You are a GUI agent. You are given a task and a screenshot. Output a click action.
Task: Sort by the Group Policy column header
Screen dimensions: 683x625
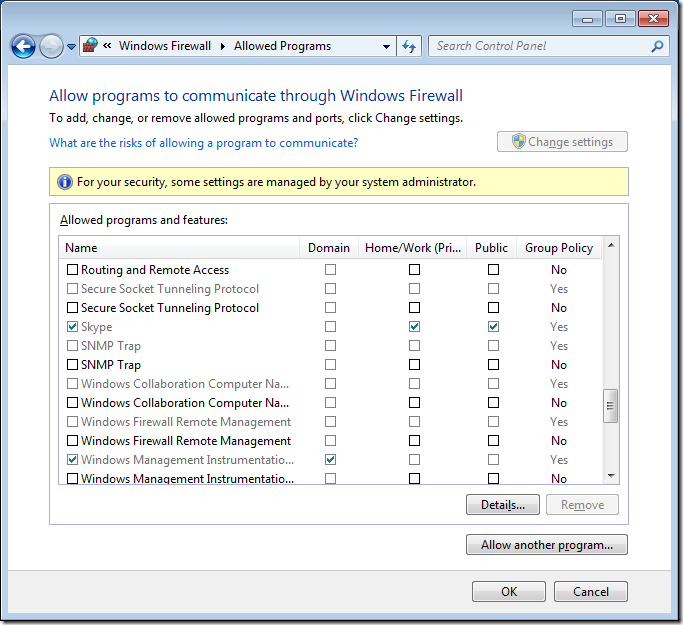[559, 248]
